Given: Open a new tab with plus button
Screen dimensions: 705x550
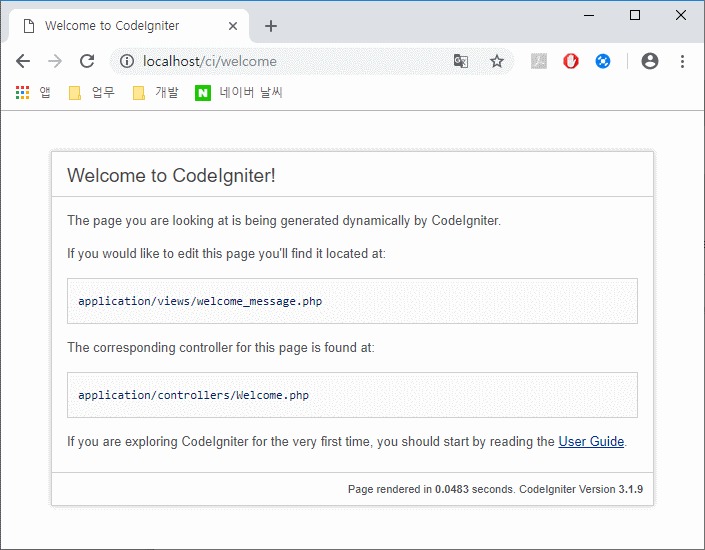Looking at the screenshot, I should (x=271, y=26).
